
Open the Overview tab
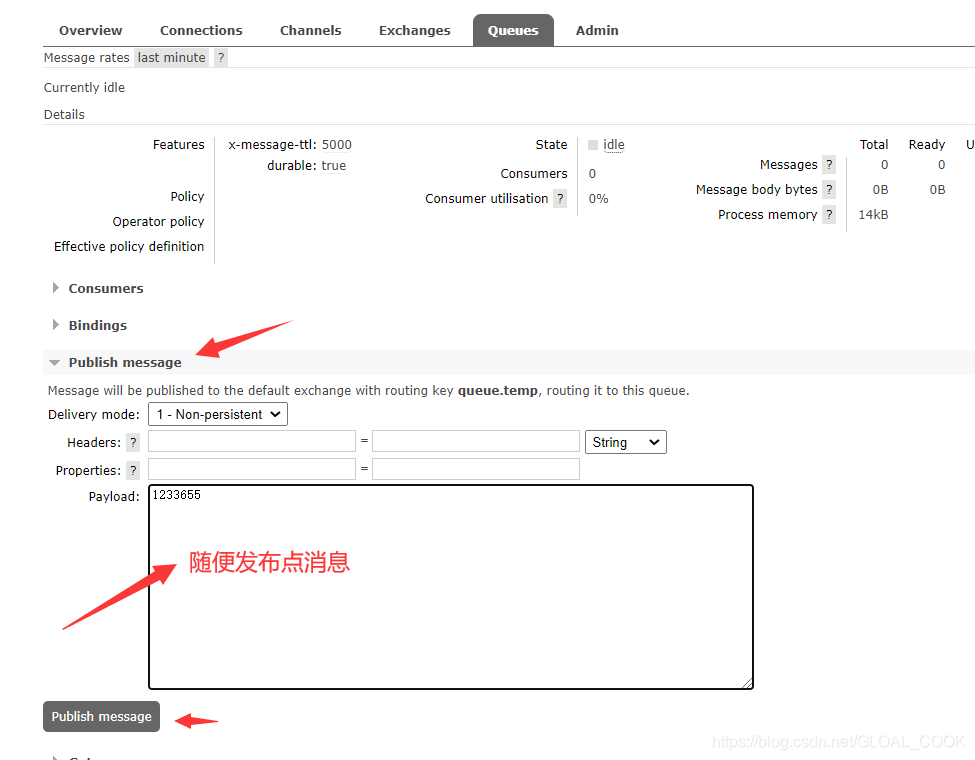click(x=90, y=30)
